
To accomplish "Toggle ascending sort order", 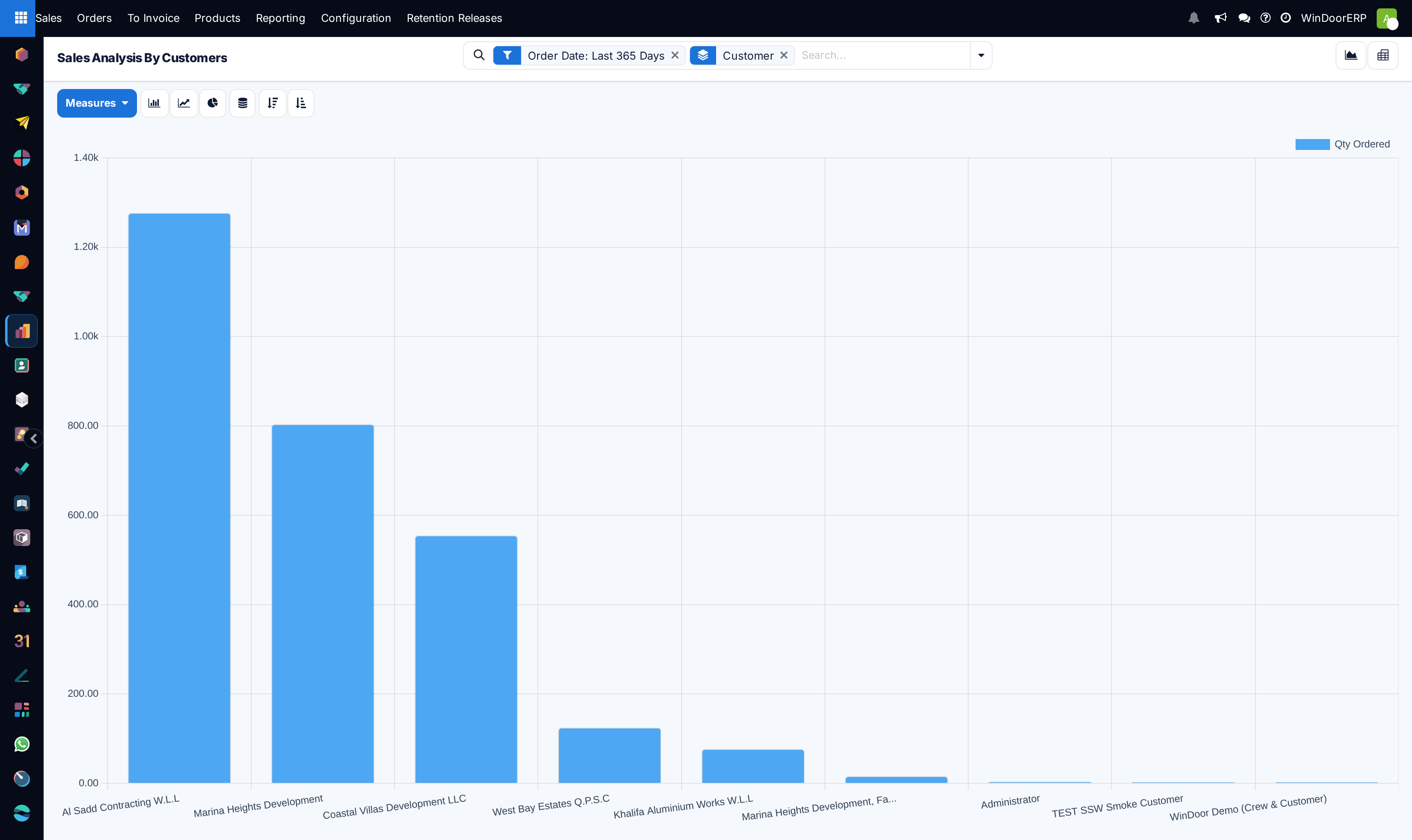I will (x=301, y=103).
